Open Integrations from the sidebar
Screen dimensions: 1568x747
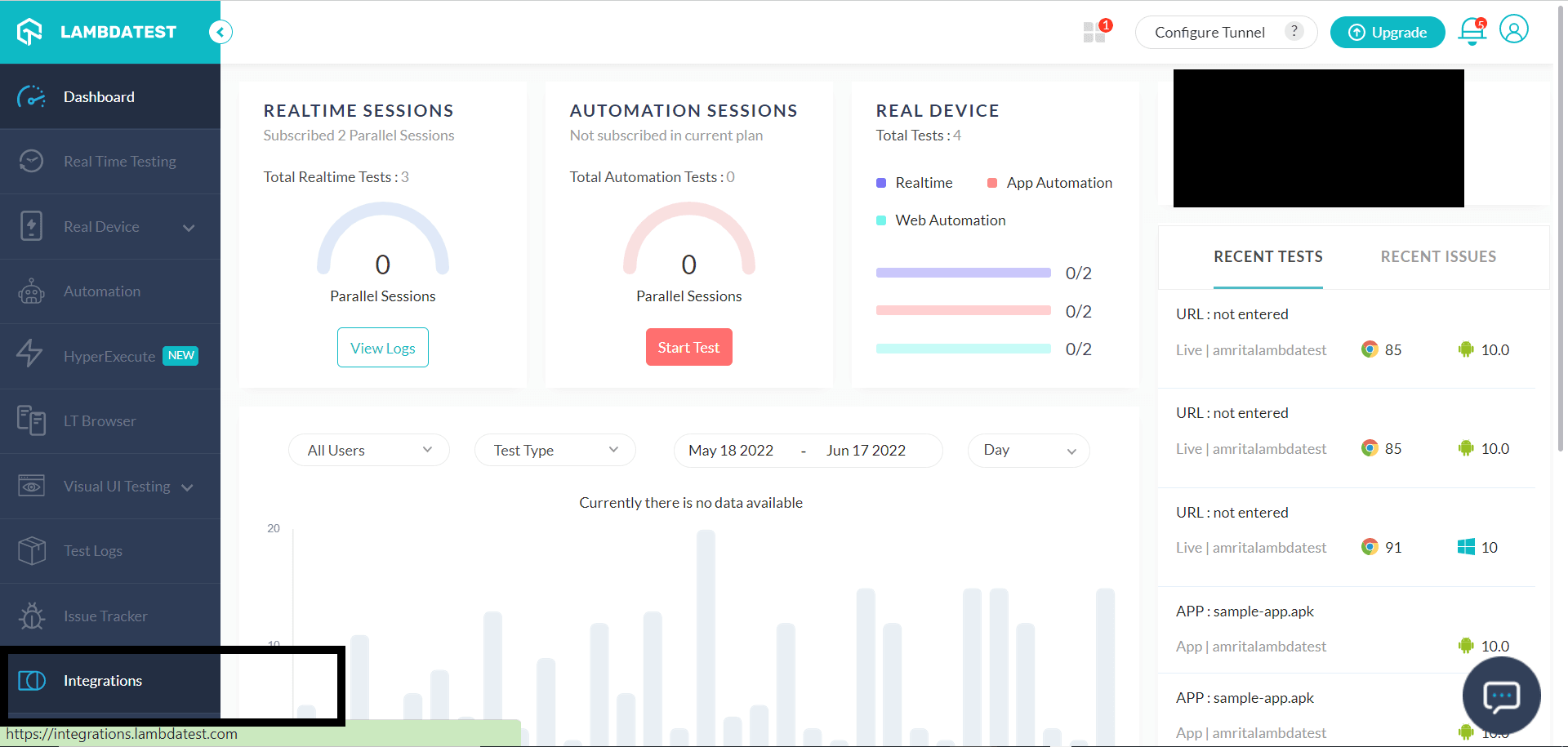(x=103, y=681)
